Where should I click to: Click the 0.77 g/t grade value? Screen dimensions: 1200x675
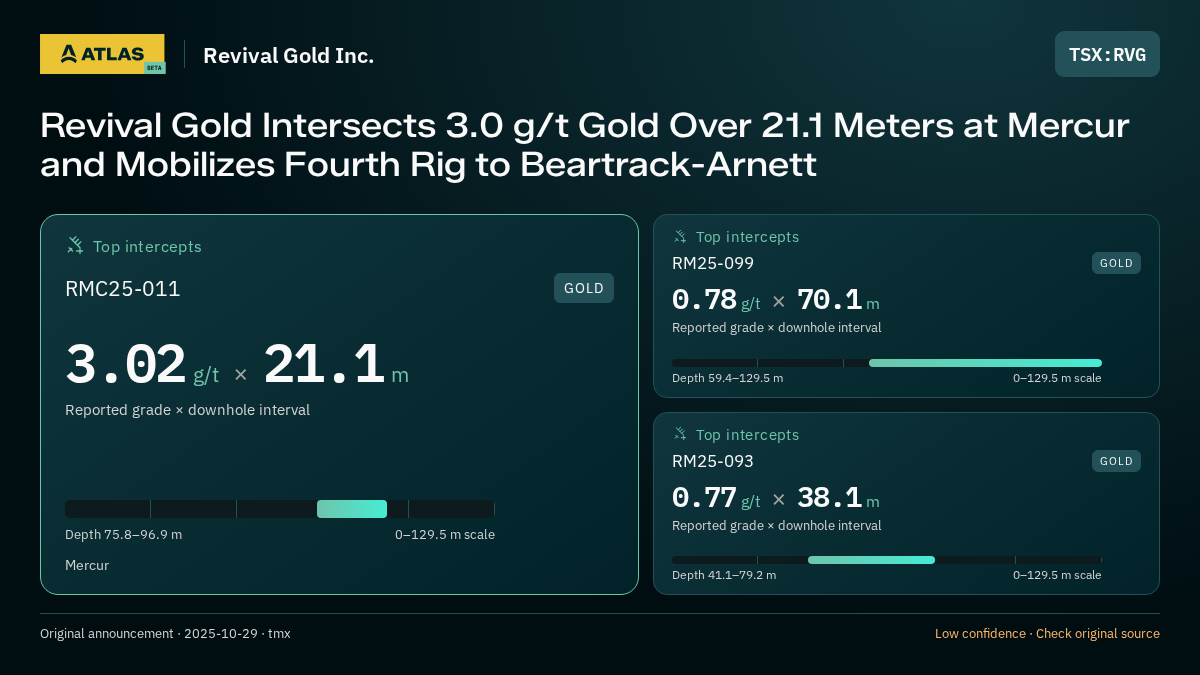coord(716,498)
